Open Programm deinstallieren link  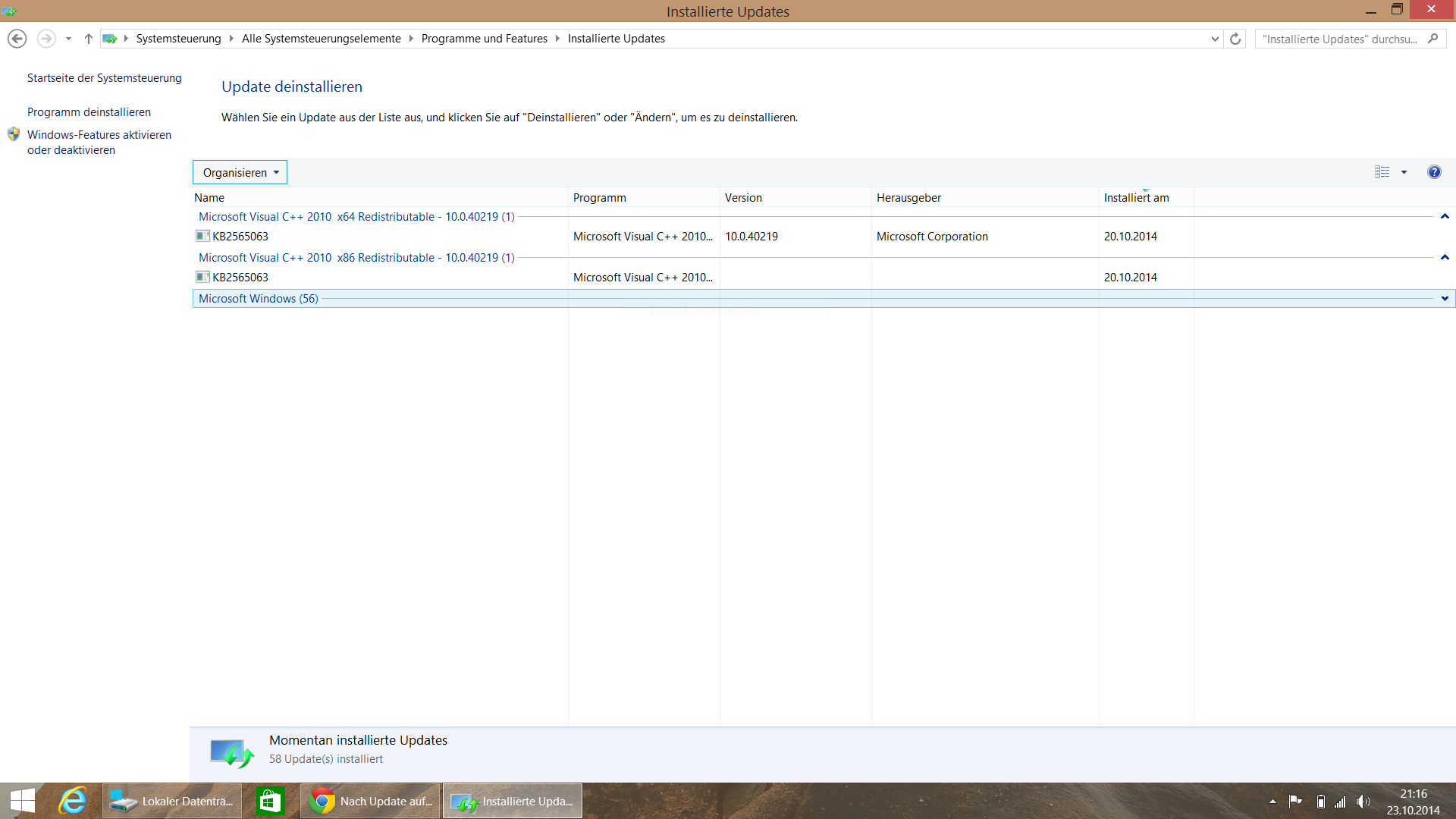coord(89,112)
